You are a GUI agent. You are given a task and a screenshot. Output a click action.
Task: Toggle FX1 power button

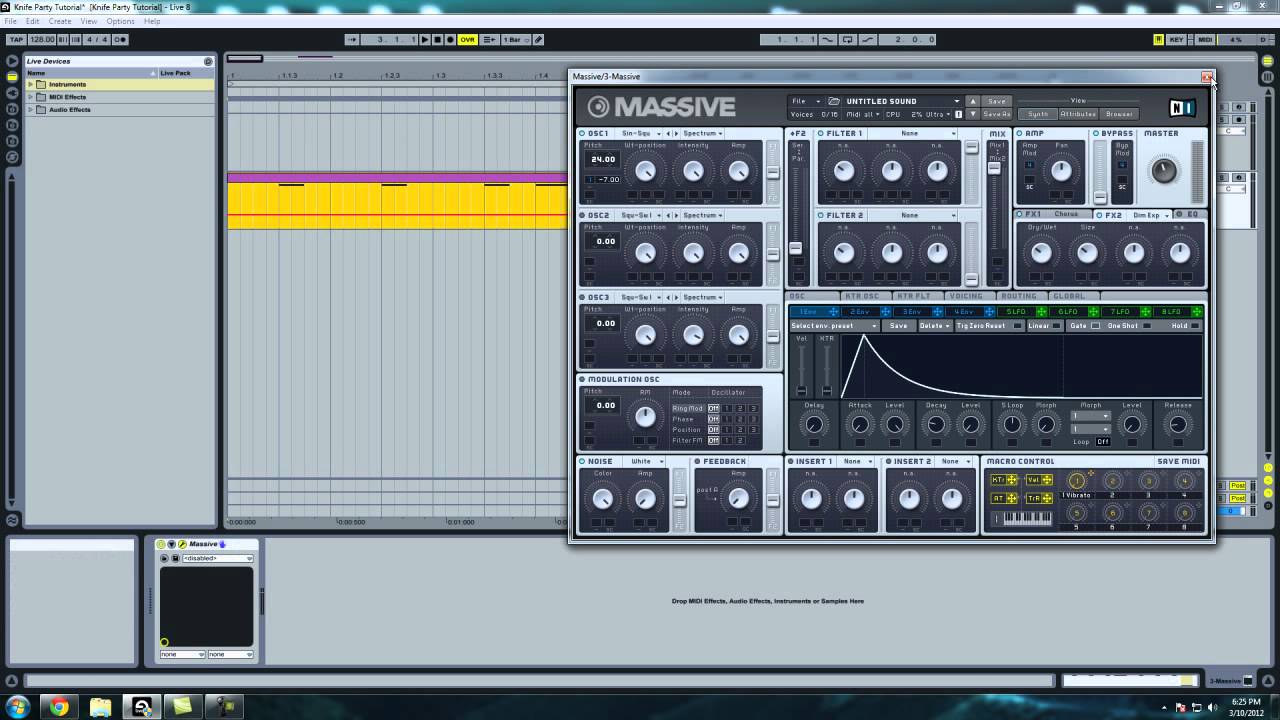[x=1020, y=214]
